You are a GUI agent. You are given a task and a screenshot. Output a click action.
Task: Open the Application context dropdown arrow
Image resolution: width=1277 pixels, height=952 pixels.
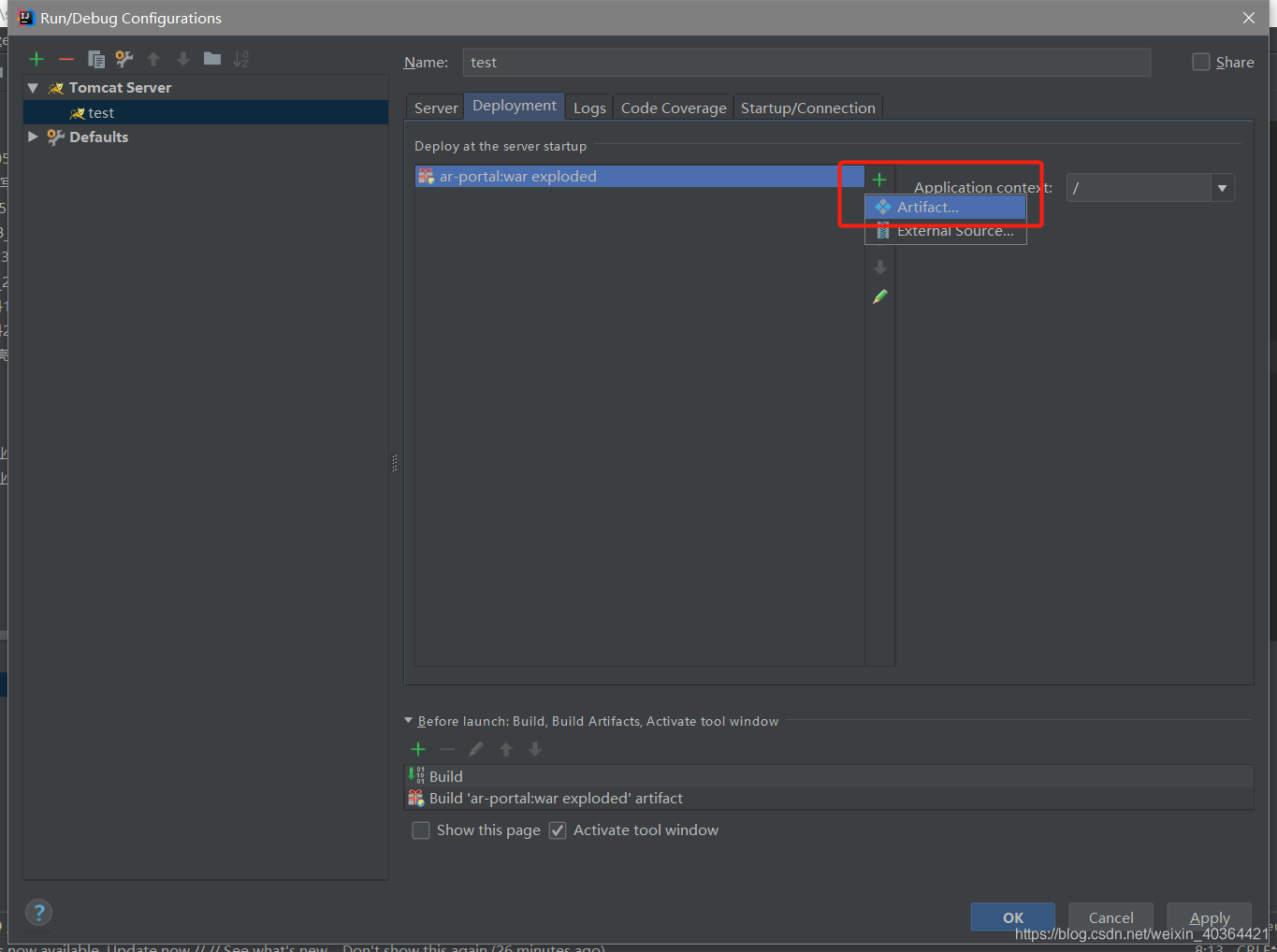click(1222, 188)
